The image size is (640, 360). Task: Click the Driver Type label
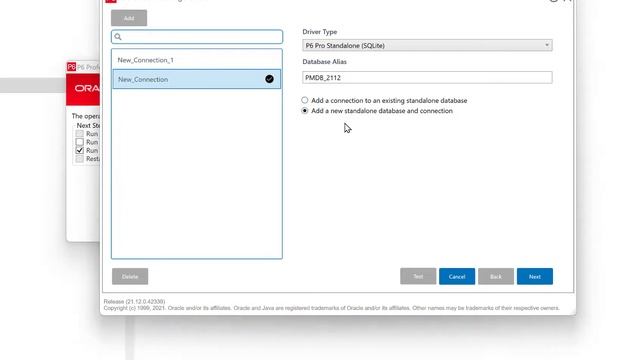pyautogui.click(x=320, y=32)
